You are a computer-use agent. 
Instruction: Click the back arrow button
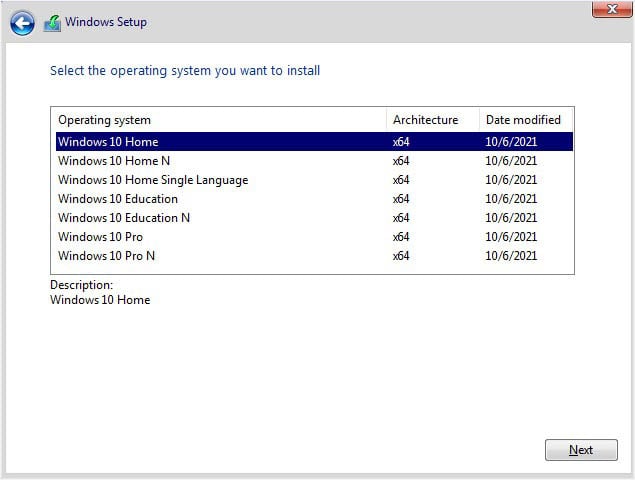[x=22, y=22]
